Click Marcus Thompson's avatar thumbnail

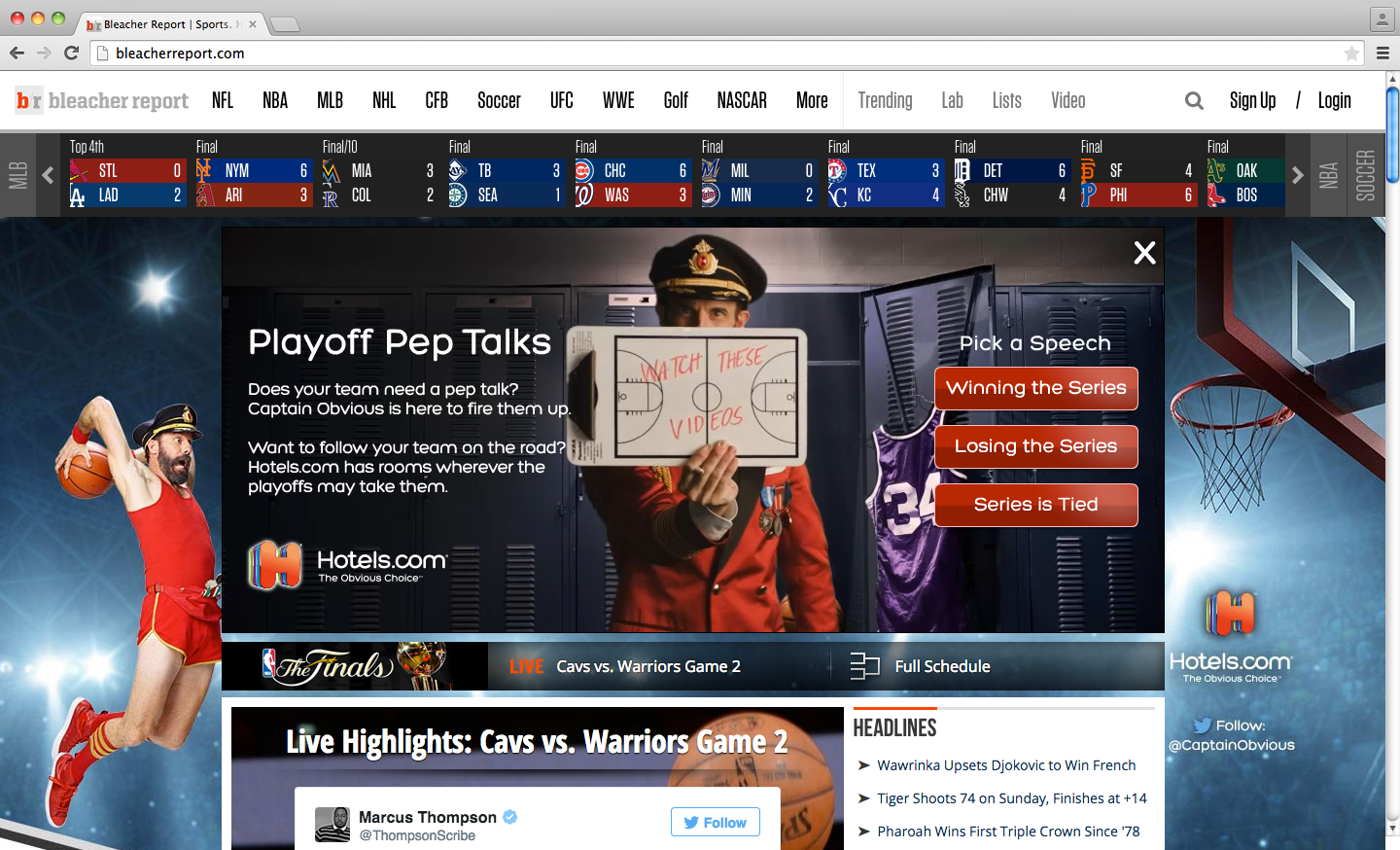click(332, 825)
